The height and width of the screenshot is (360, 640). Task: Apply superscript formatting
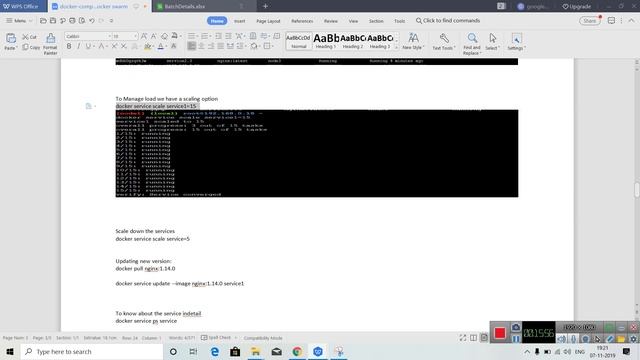click(x=114, y=47)
